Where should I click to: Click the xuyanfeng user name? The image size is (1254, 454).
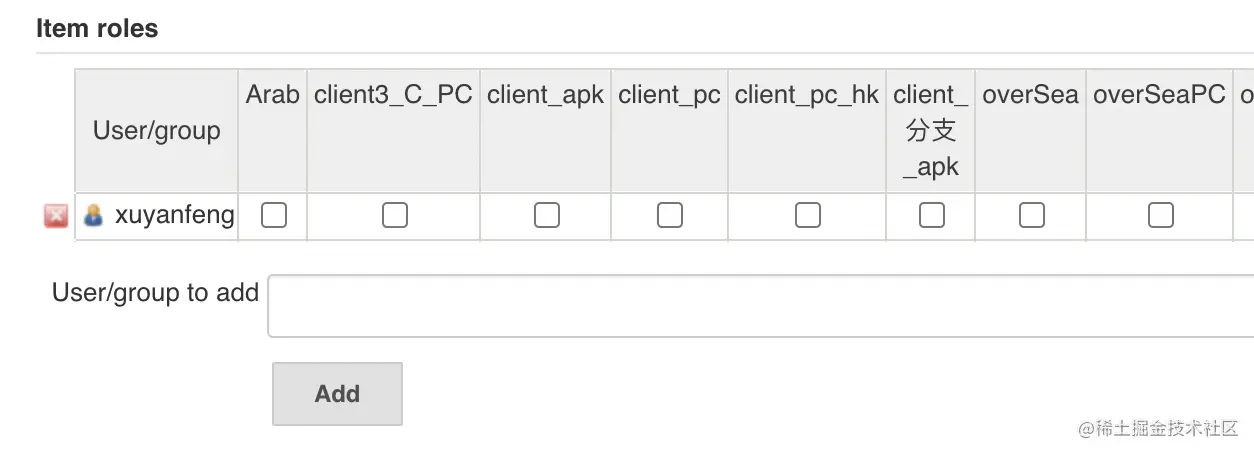175,215
